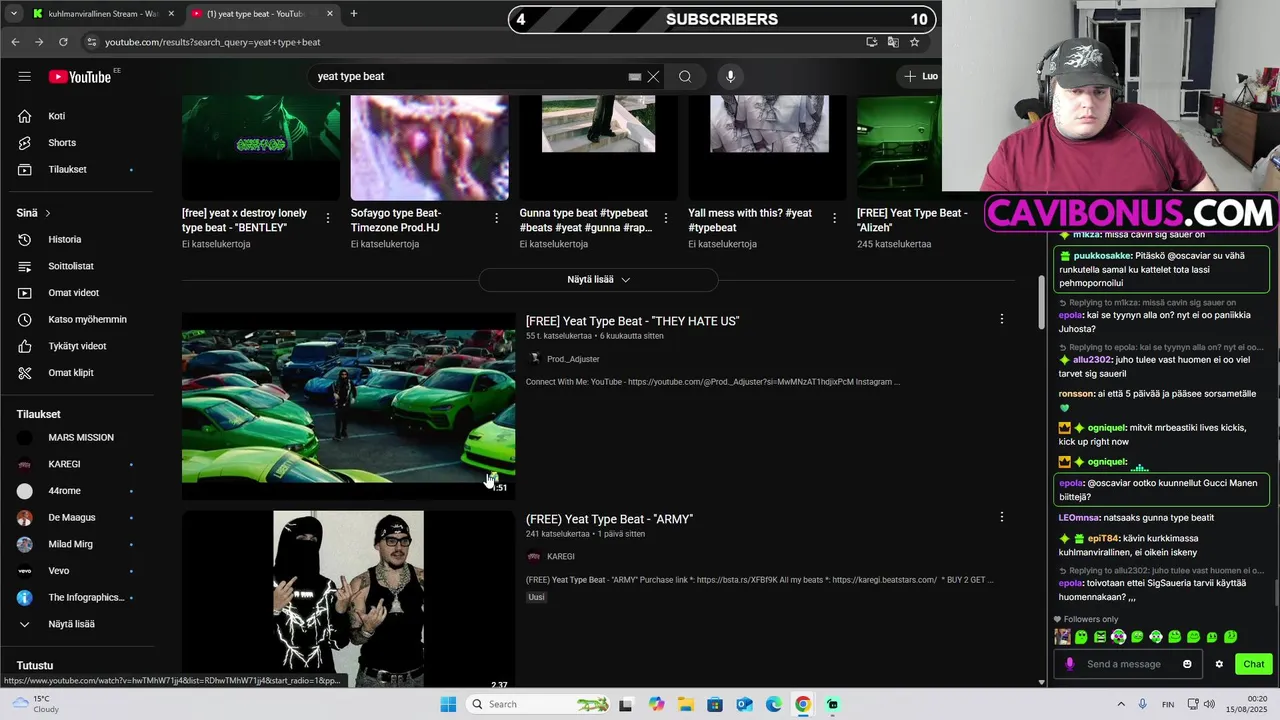
Task: Show hidden system tray icons
Action: click(x=1123, y=704)
